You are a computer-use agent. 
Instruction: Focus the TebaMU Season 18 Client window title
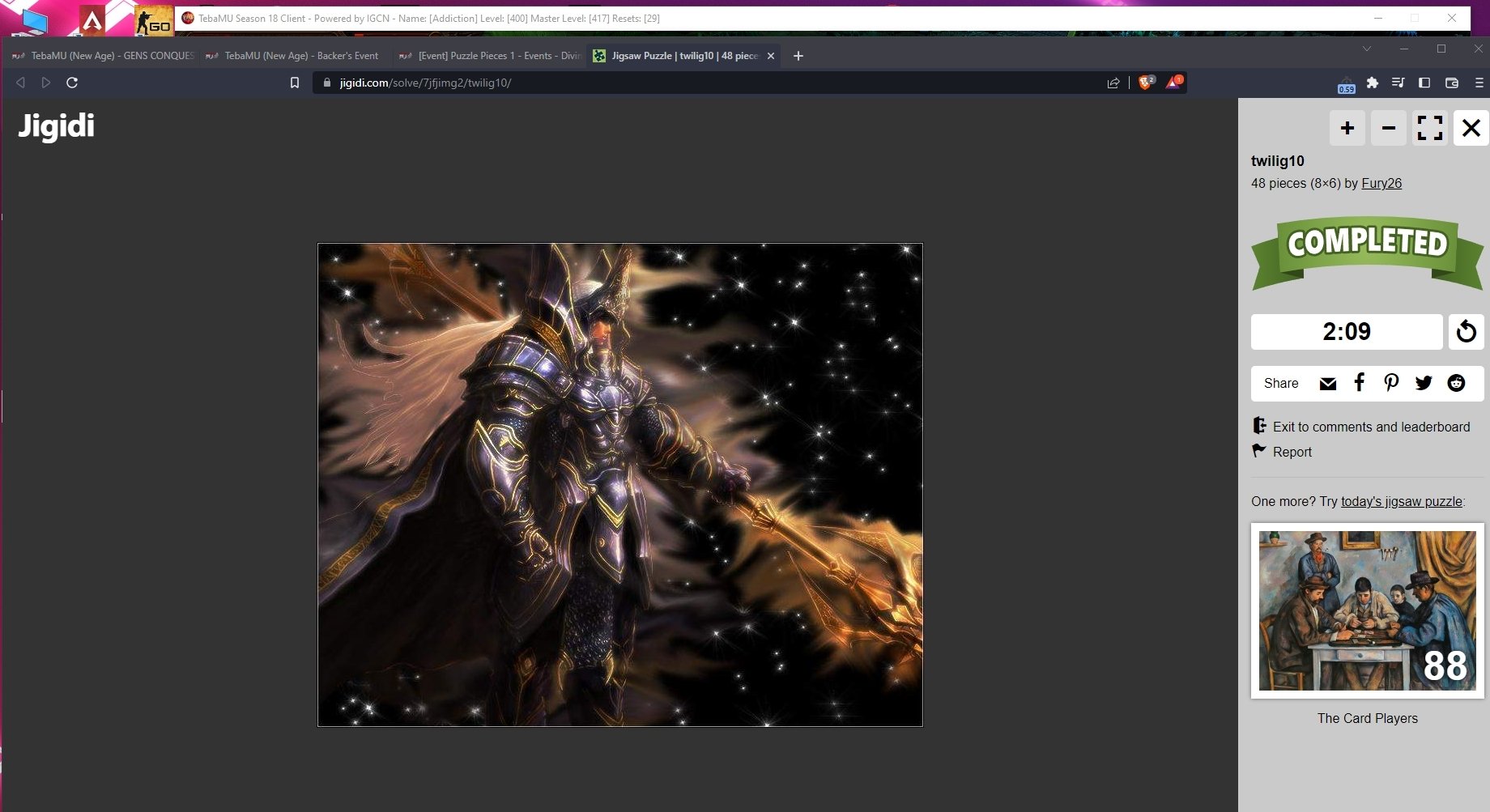click(429, 18)
